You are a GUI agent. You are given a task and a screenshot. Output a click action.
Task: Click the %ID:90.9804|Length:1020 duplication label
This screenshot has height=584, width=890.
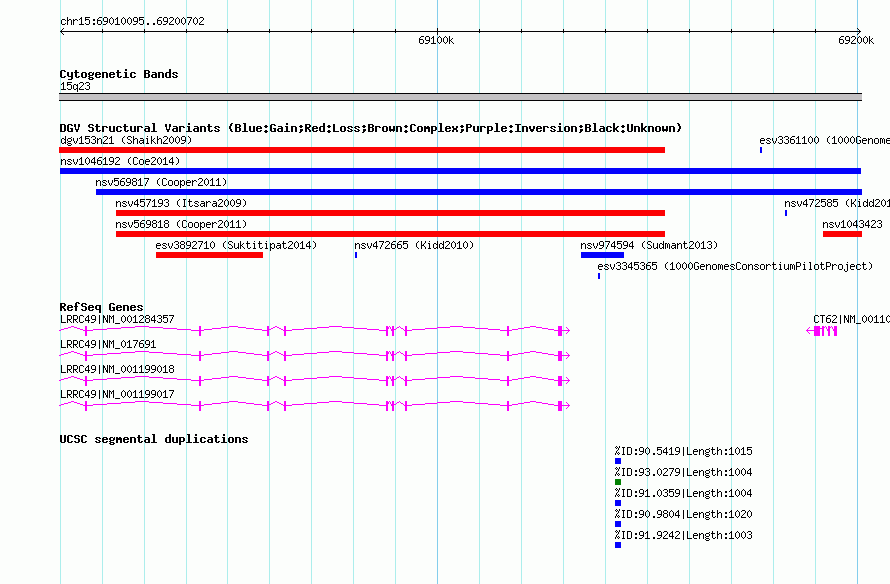click(x=683, y=514)
